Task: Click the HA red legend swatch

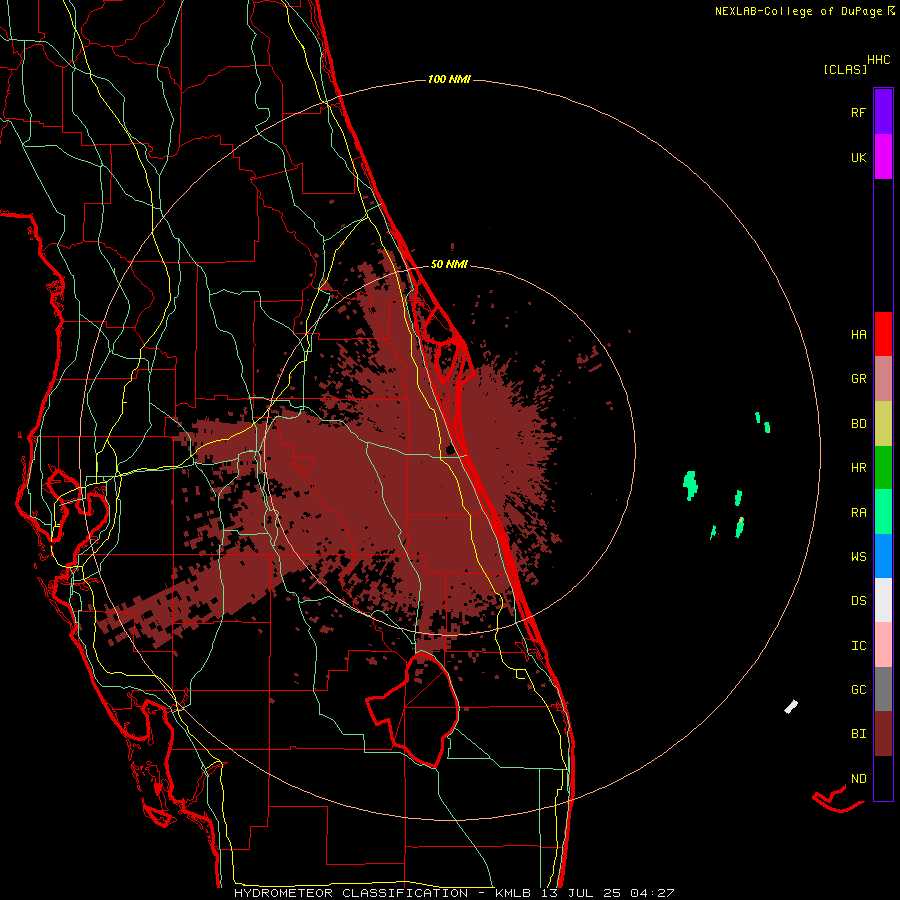Action: point(883,334)
